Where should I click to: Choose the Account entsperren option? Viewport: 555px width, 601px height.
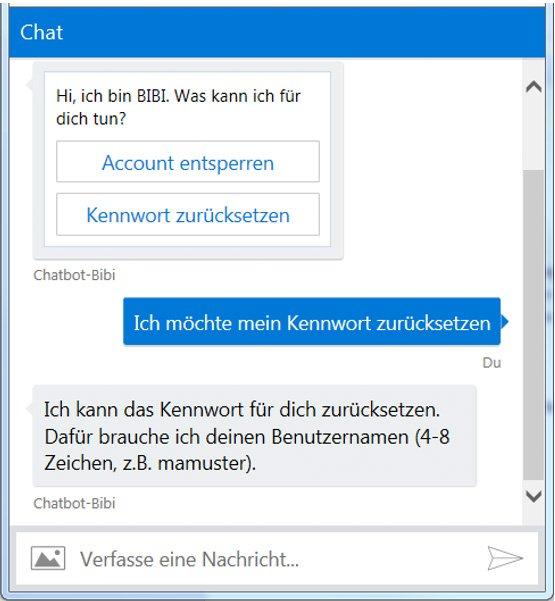tap(188, 161)
